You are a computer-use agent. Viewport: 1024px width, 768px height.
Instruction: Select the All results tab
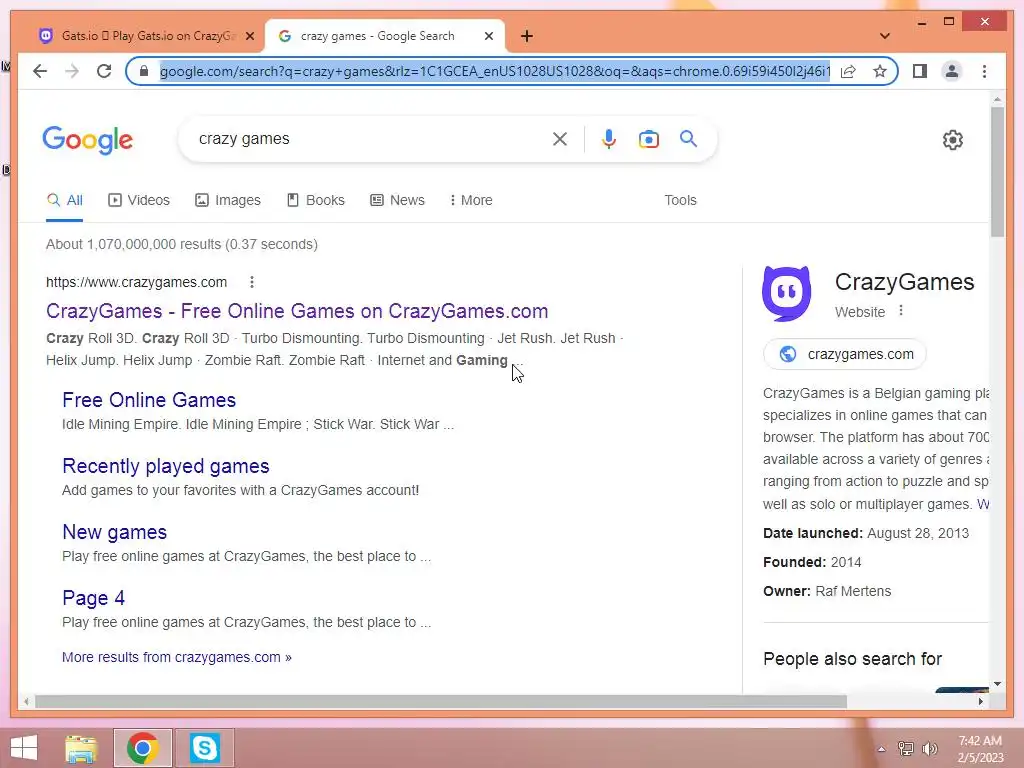pos(64,200)
